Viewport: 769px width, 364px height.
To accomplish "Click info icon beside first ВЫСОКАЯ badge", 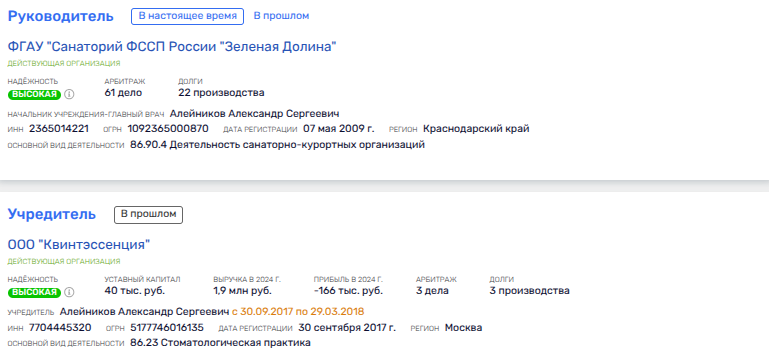I will tap(69, 94).
